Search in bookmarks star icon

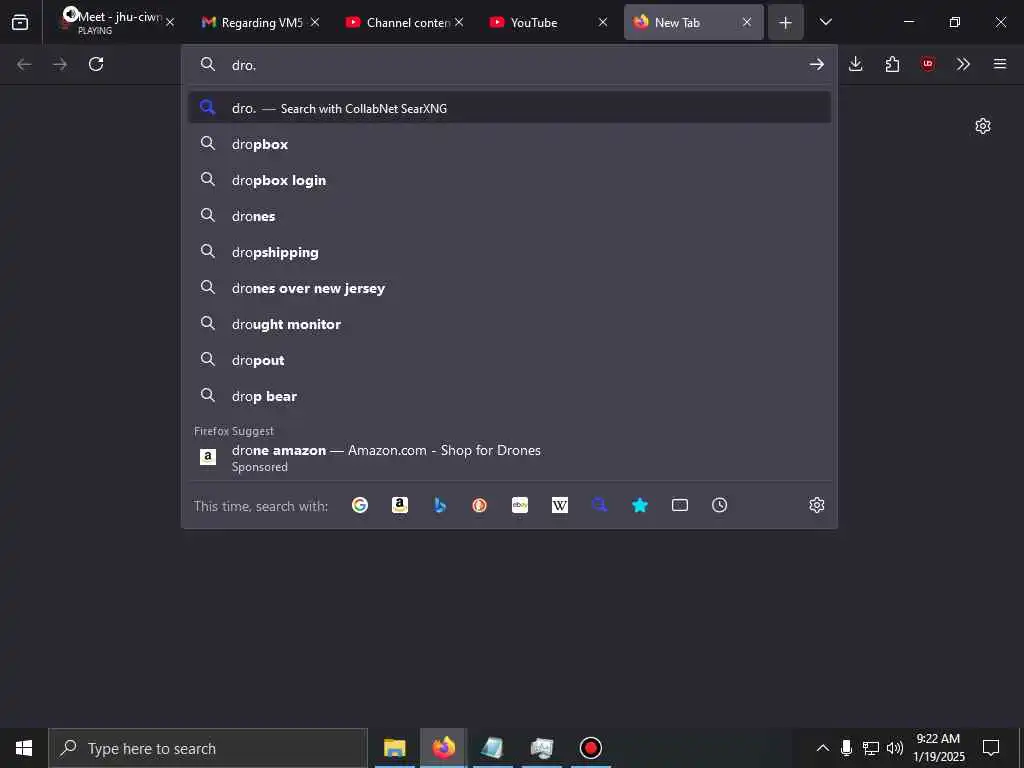640,505
